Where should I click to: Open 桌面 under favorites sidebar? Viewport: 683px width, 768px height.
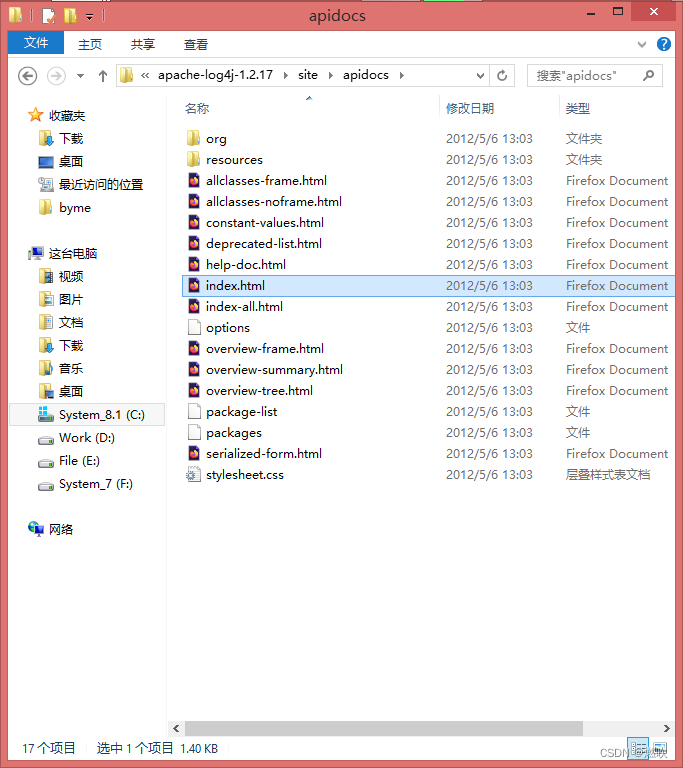click(71, 162)
